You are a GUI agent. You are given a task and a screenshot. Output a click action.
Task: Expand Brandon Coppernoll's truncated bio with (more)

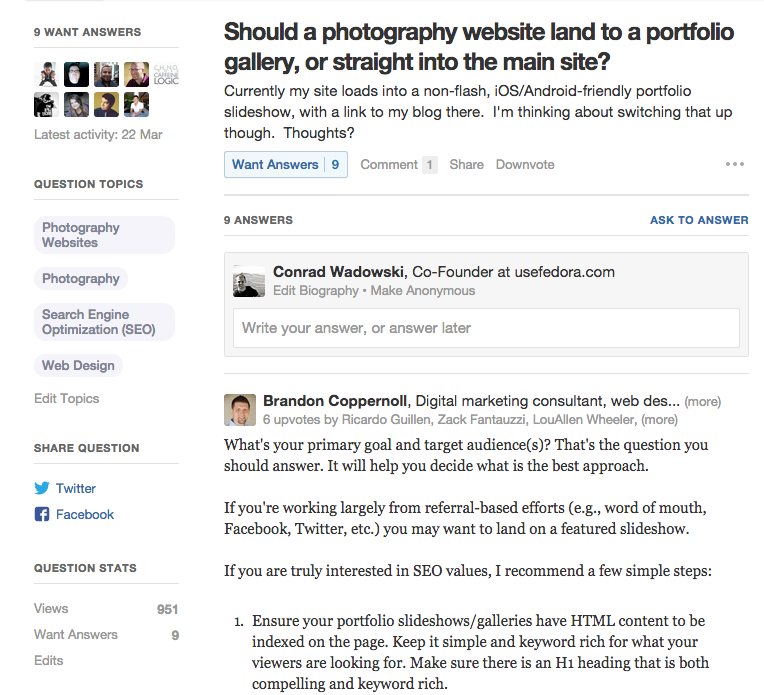click(x=703, y=401)
